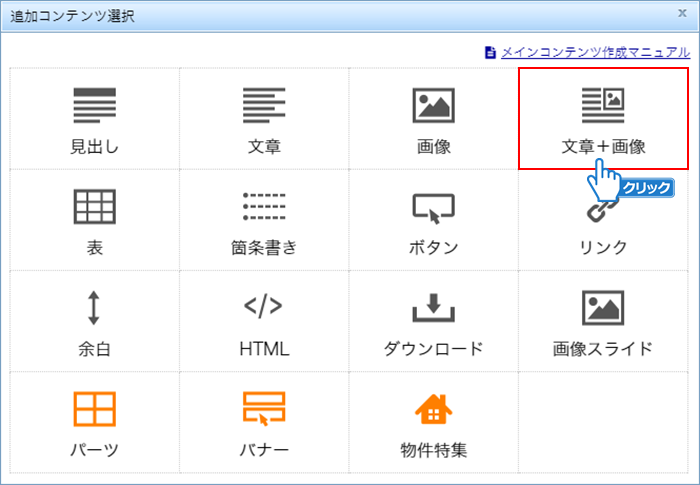
Task: Click the 表 label text
Action: point(95,247)
